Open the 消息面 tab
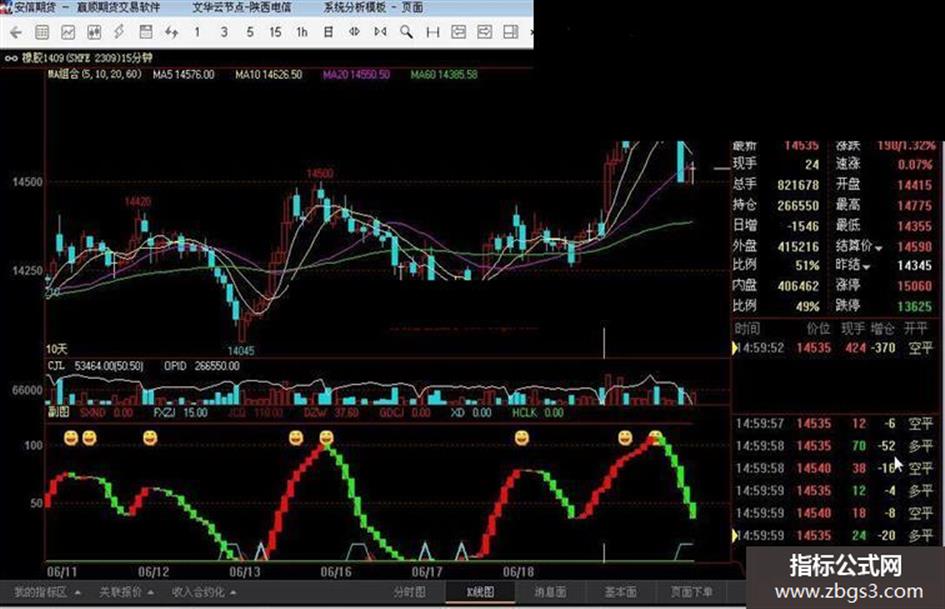Screen dimensions: 945x609 (x=550, y=592)
